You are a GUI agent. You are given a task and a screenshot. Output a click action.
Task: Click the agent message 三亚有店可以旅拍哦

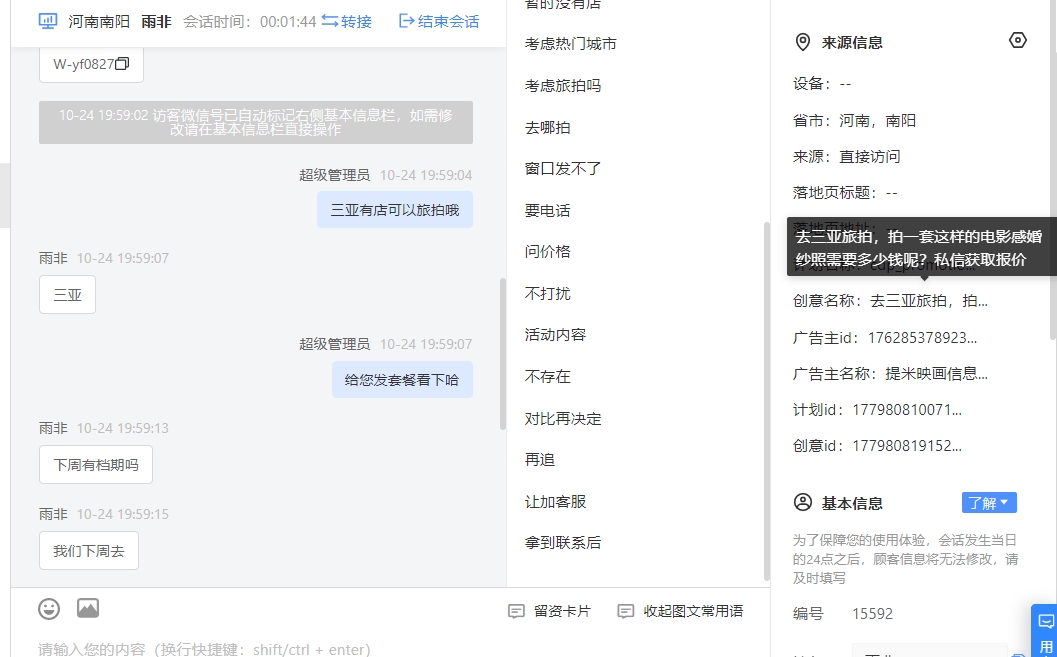coord(395,210)
